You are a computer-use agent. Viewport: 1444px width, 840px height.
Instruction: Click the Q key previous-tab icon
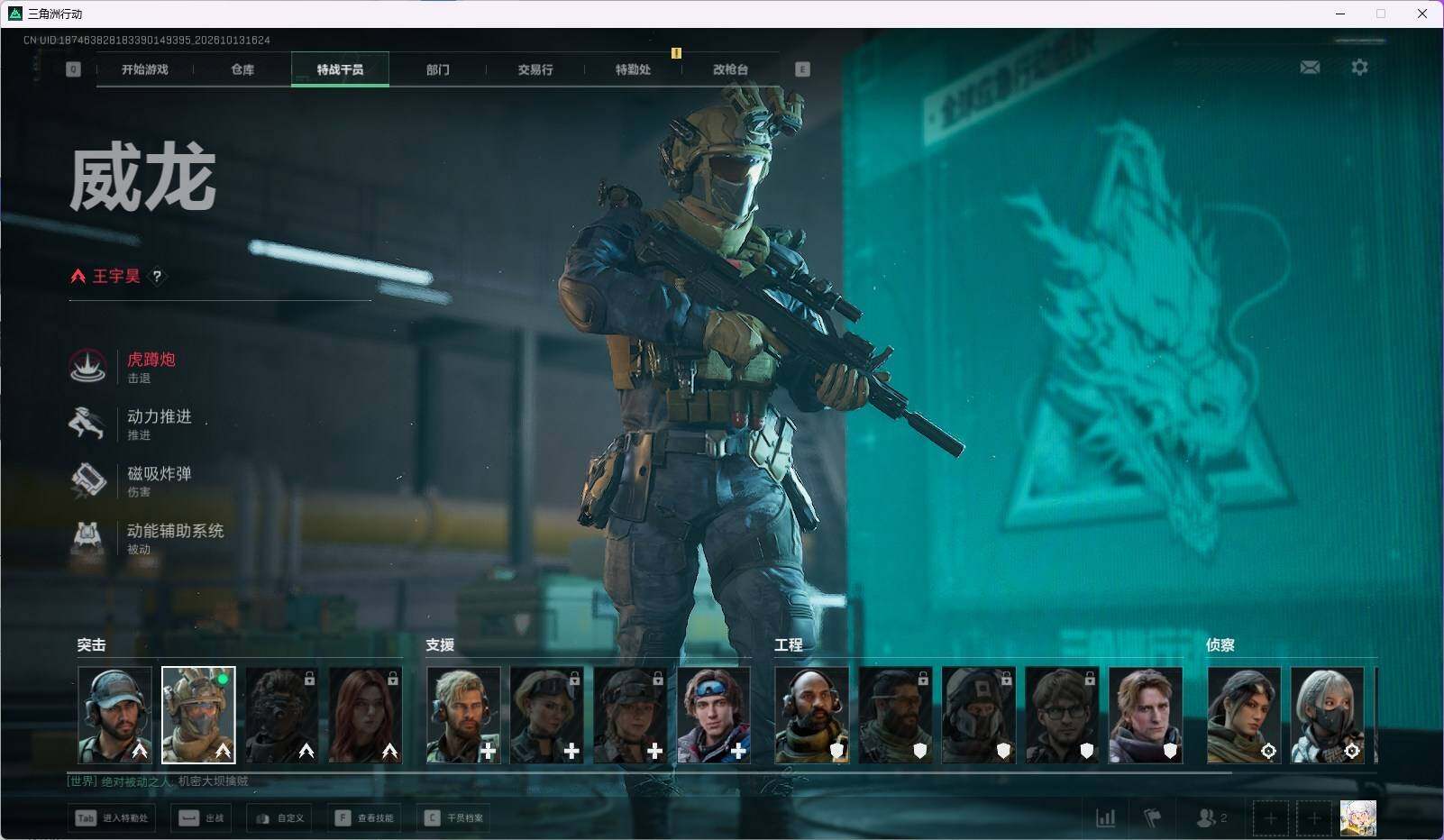coord(73,69)
